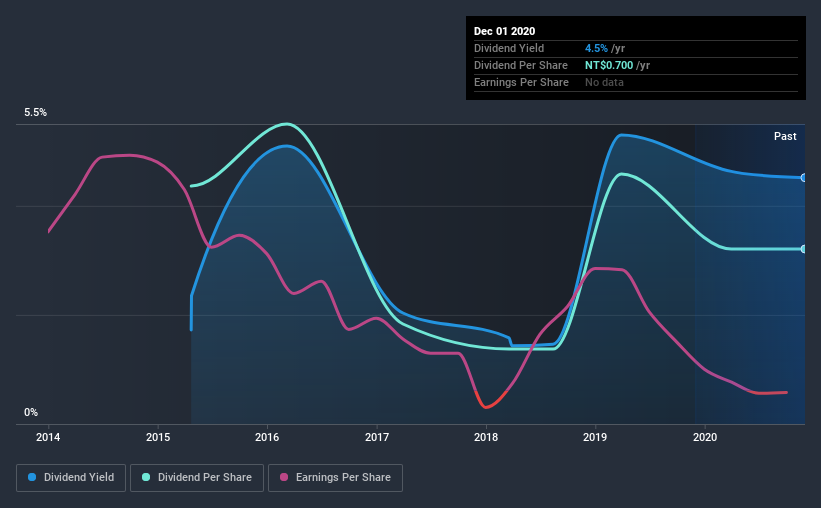Select the 2015 x-axis label
821x508 pixels.
[x=158, y=437]
